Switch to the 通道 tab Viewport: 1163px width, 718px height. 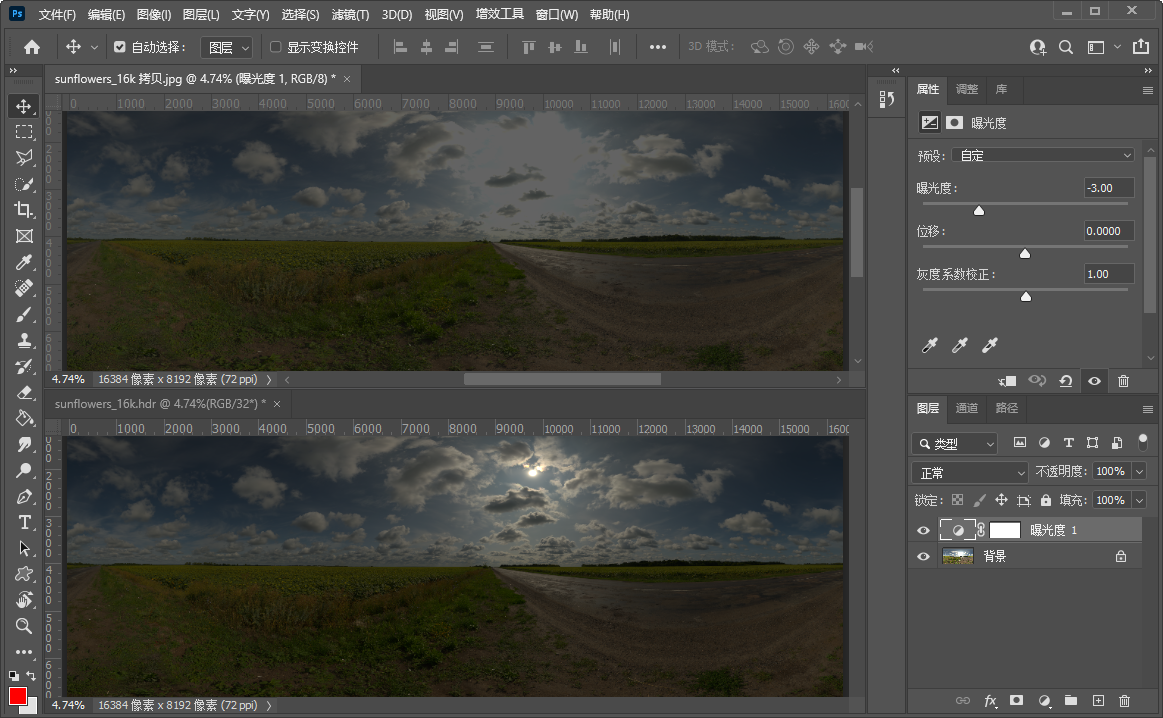(966, 408)
